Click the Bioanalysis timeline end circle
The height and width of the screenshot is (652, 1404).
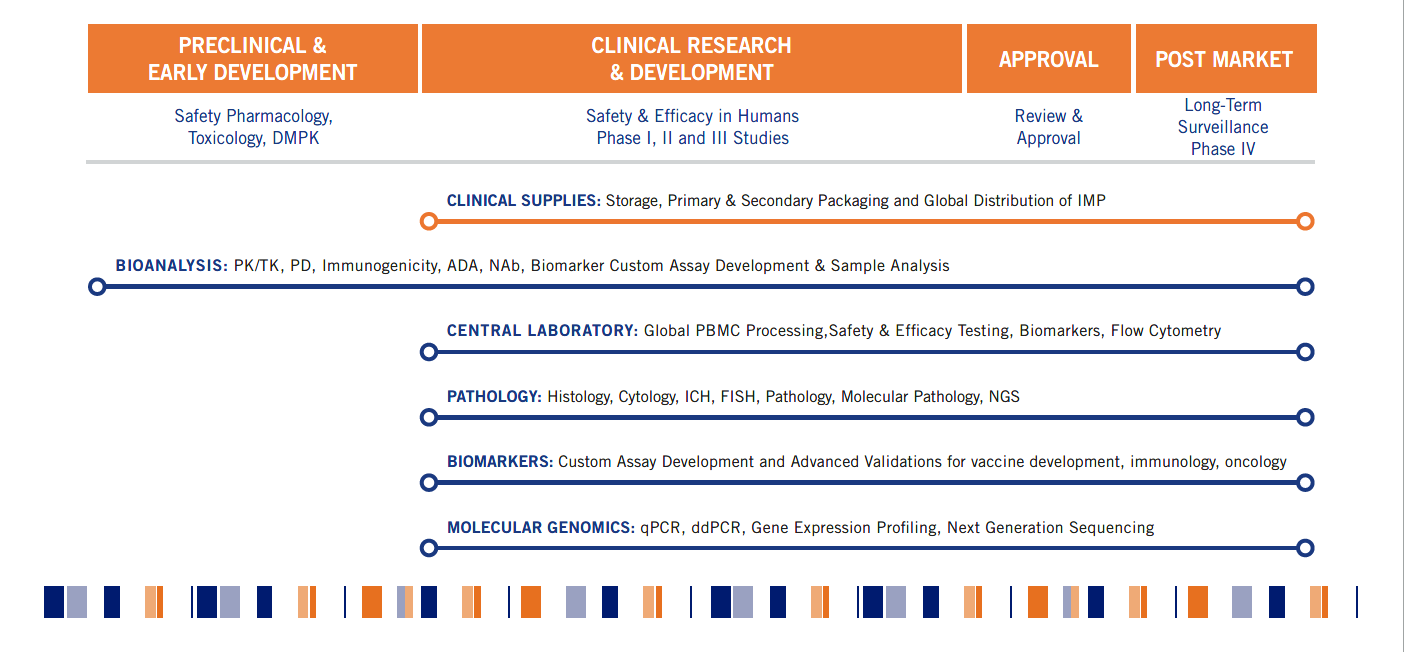pyautogui.click(x=1305, y=287)
